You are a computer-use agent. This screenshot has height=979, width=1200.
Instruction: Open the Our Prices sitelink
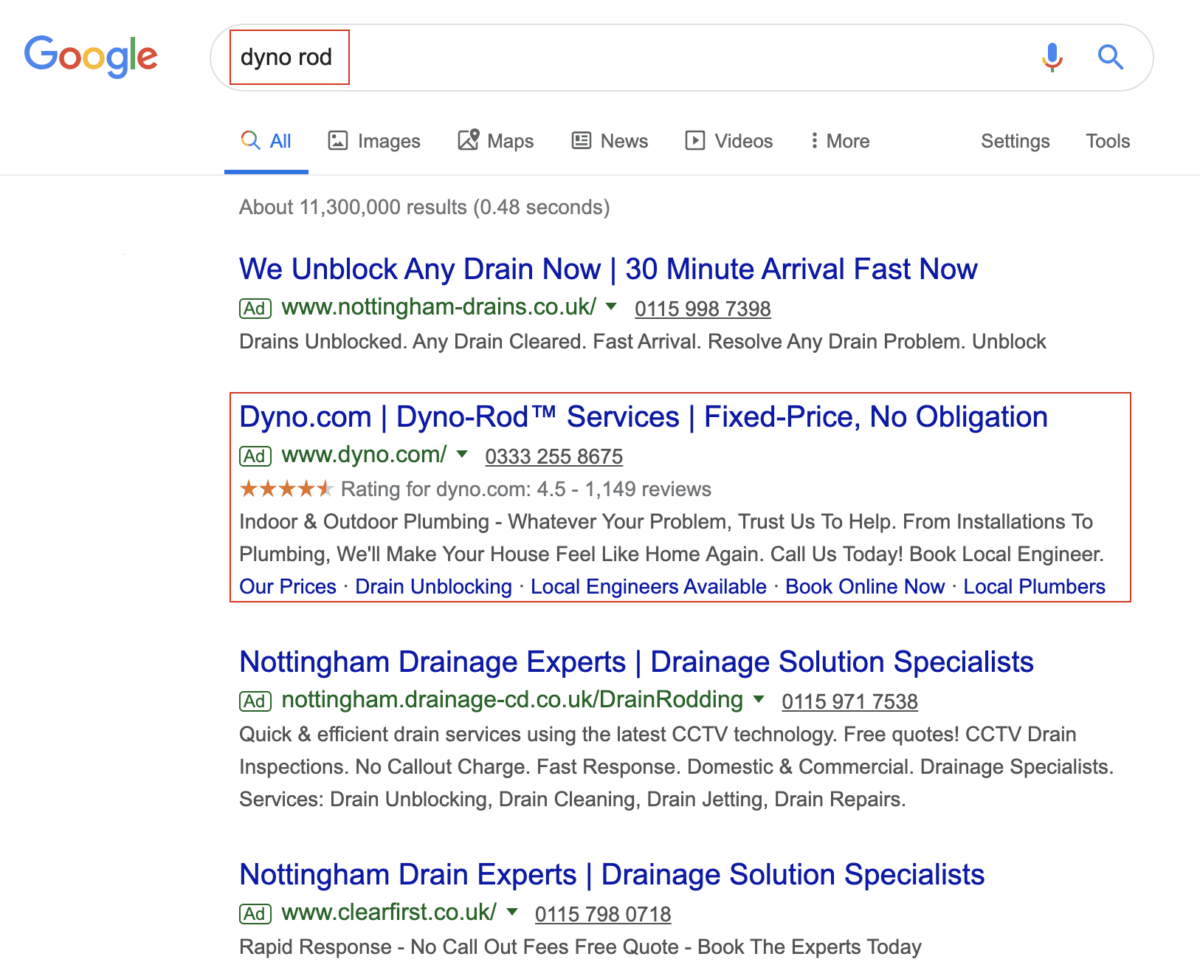point(288,587)
